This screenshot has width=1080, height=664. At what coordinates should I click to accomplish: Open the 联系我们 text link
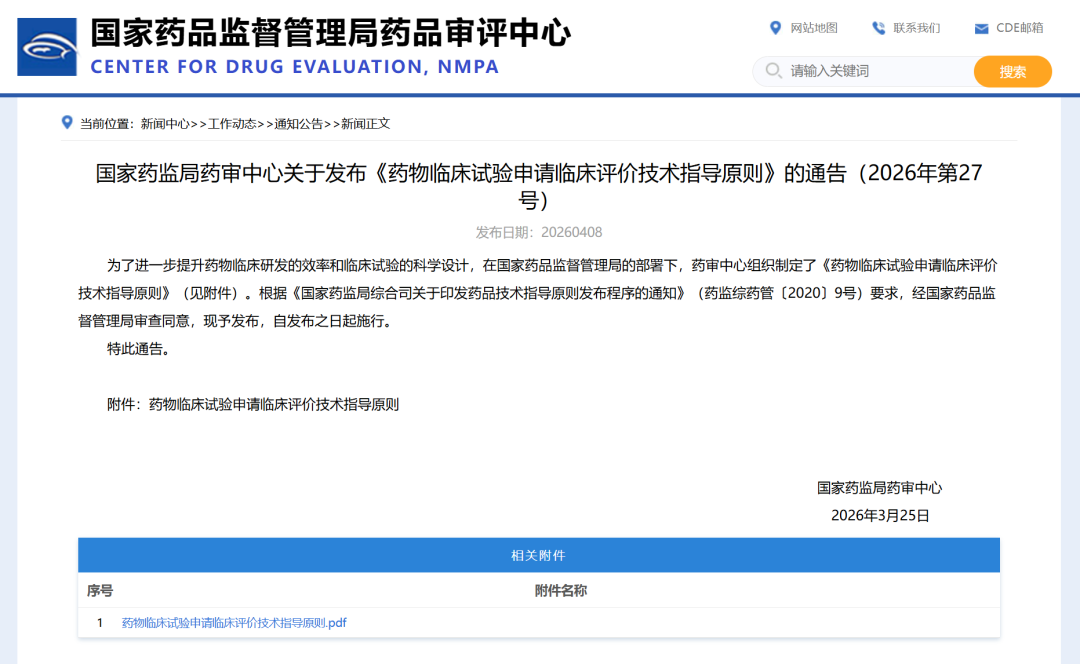[917, 28]
